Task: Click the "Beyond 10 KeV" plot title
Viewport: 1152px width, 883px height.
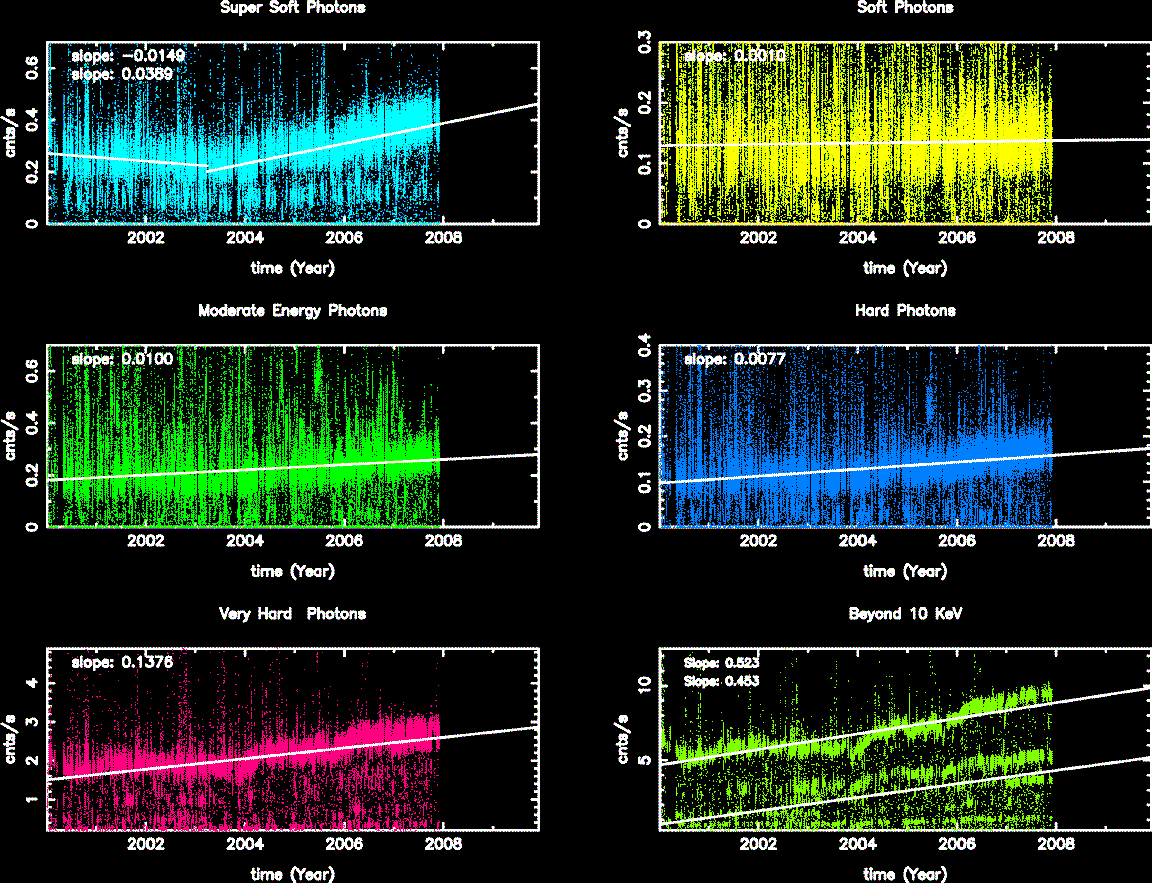Action: click(x=905, y=614)
